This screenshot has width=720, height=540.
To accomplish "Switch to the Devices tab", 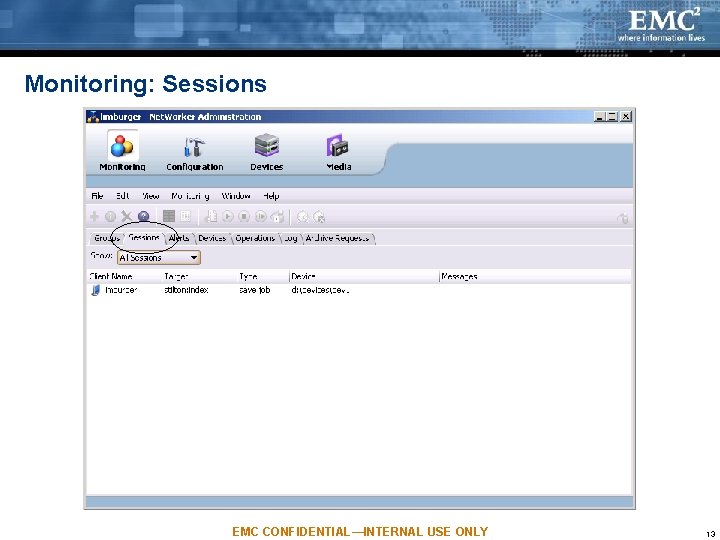I will point(212,238).
